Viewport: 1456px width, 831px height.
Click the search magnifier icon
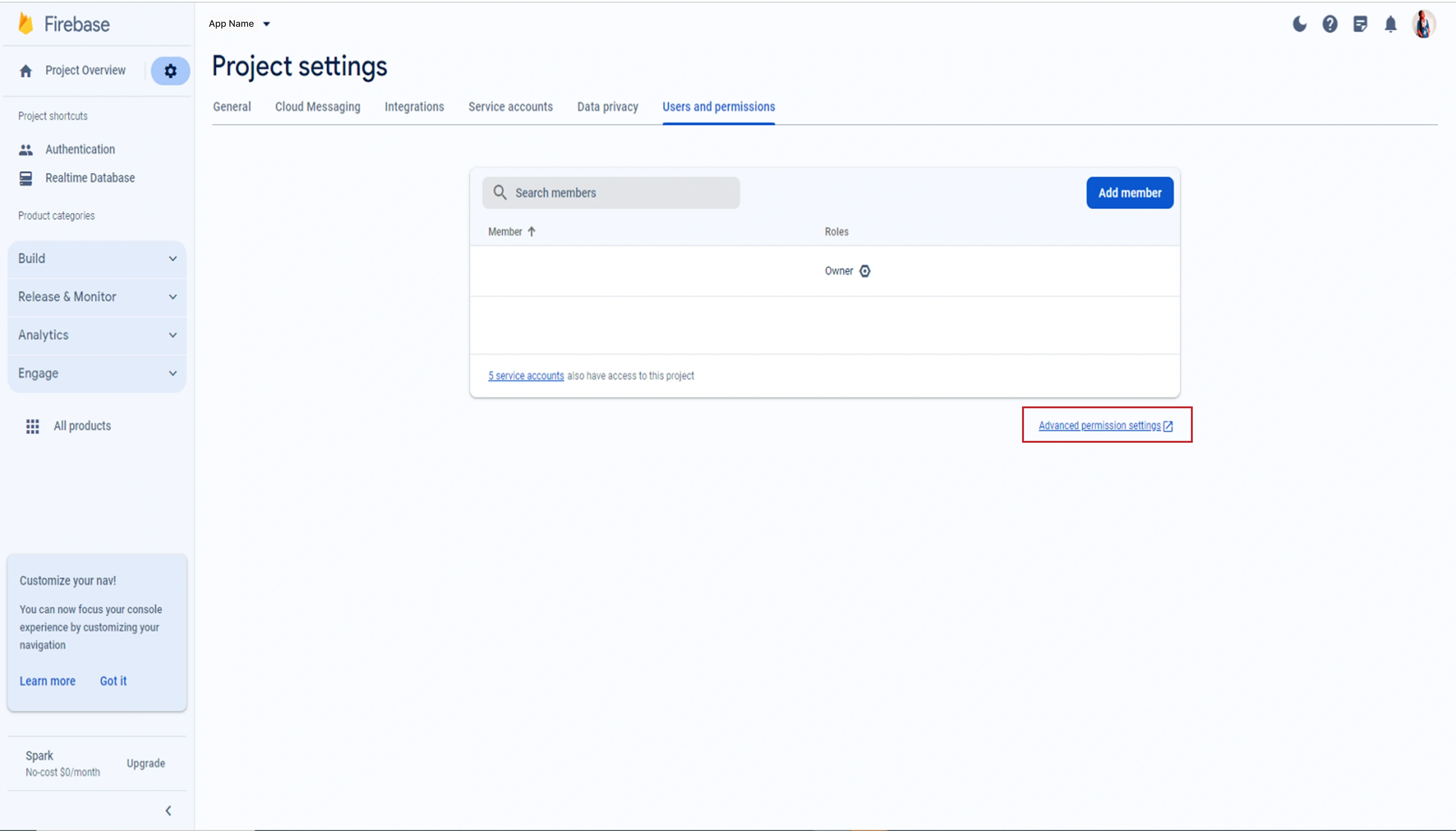(x=500, y=192)
